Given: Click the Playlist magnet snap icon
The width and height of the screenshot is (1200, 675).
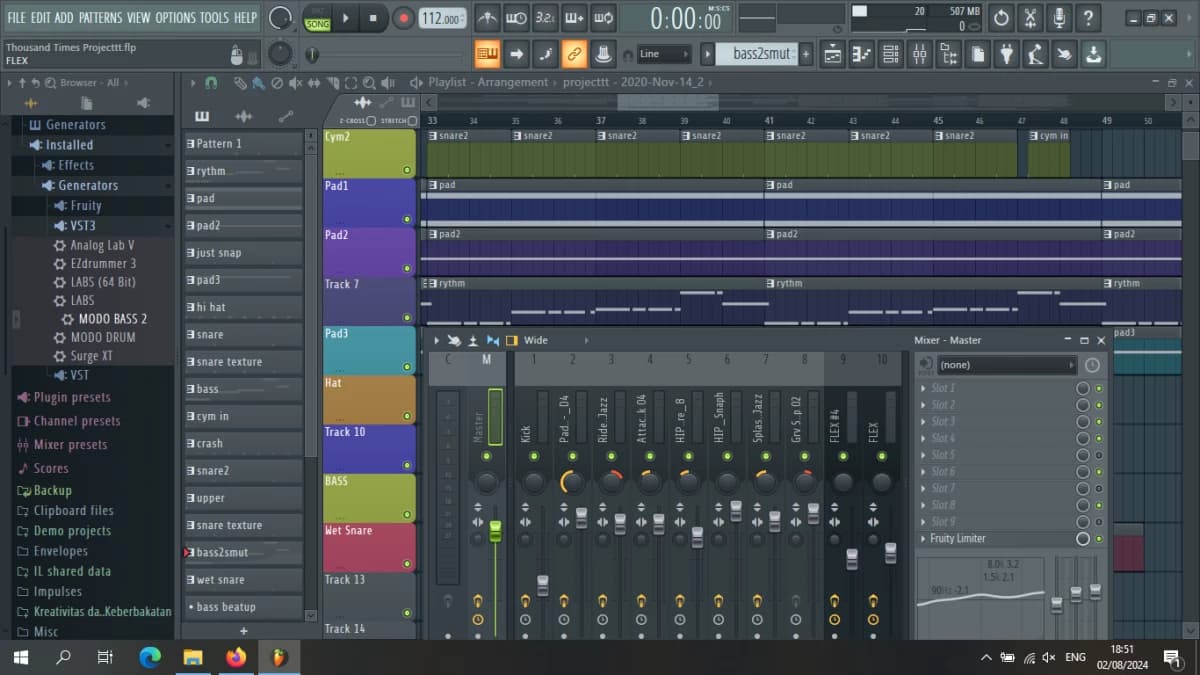Looking at the screenshot, I should [x=211, y=83].
